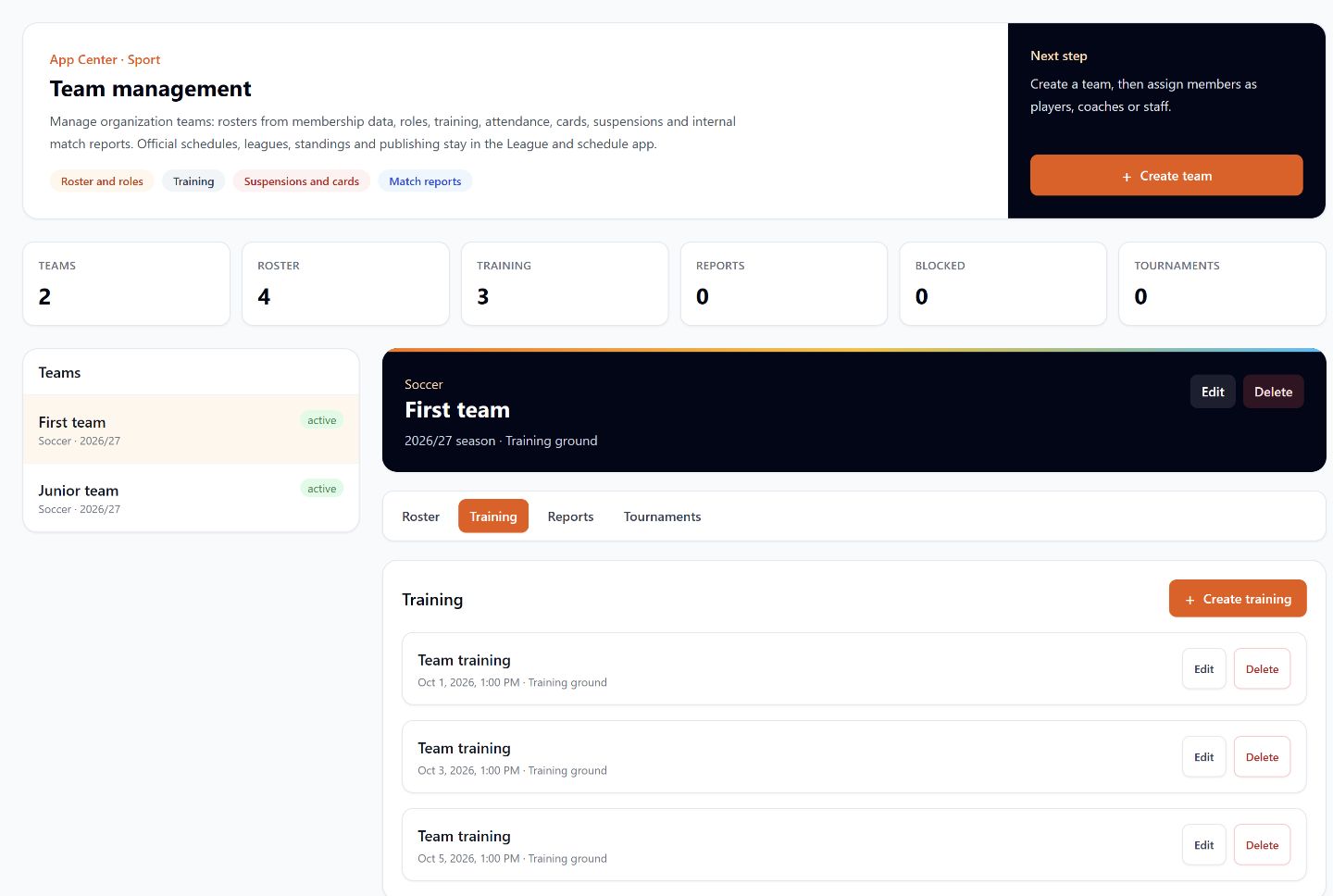Delete the First team
The height and width of the screenshot is (896, 1333).
pyautogui.click(x=1273, y=392)
